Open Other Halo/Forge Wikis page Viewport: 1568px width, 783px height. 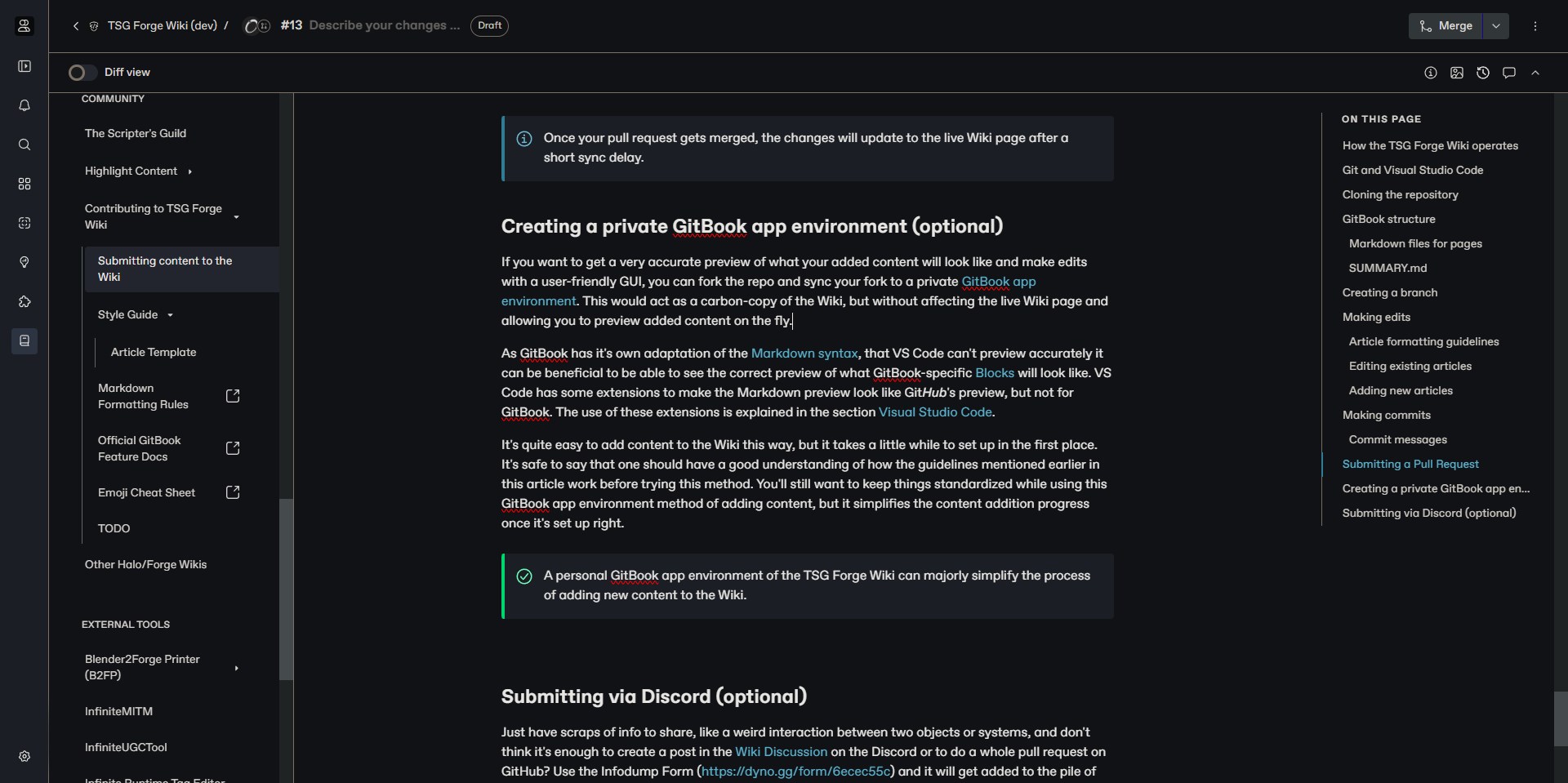(145, 565)
